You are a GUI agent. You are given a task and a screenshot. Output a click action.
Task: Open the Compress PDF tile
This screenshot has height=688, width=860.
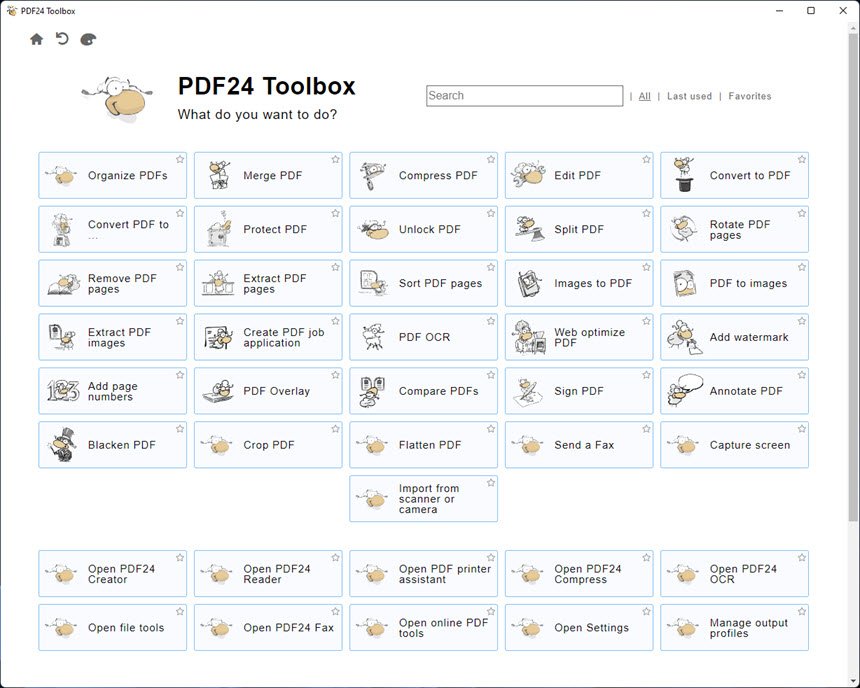point(423,176)
